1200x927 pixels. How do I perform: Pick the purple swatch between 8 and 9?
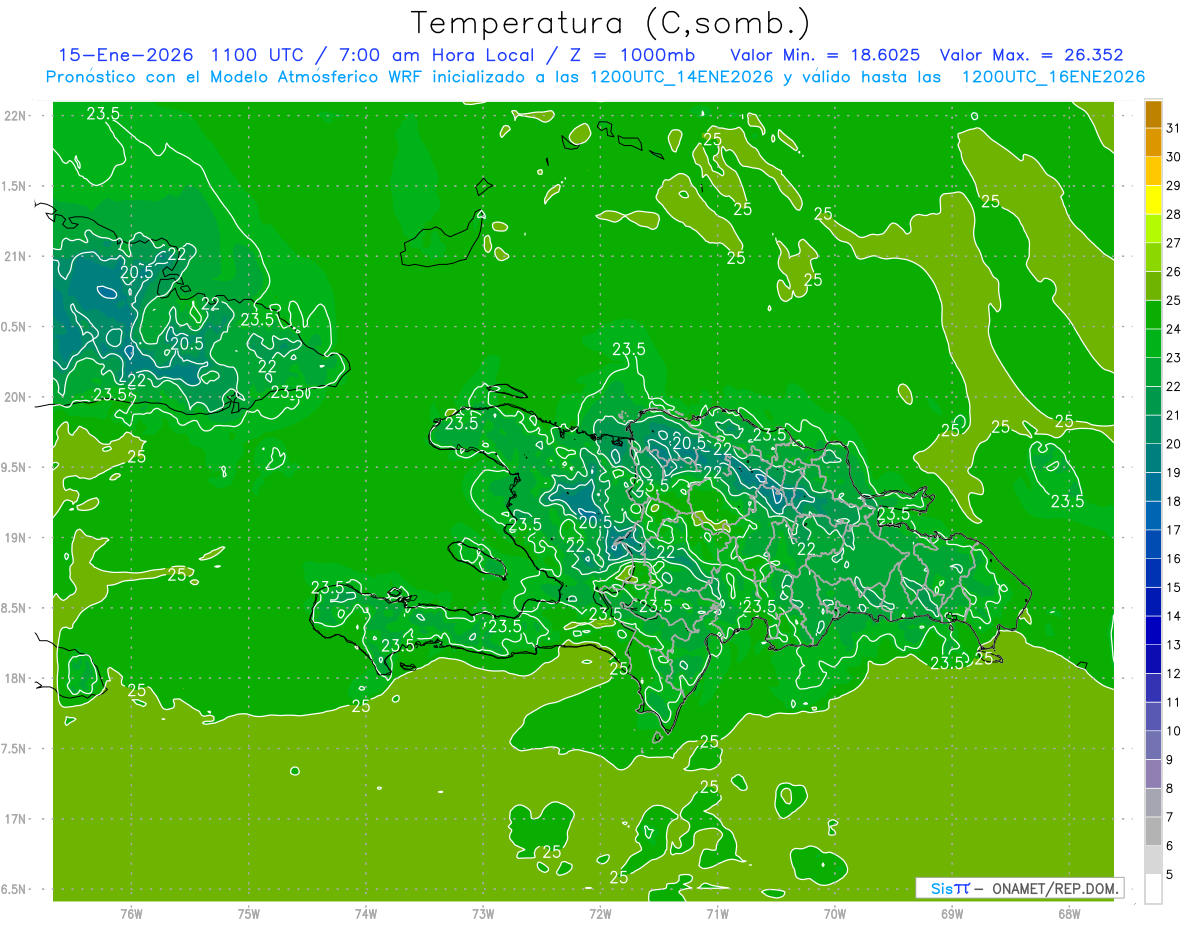[x=1153, y=774]
